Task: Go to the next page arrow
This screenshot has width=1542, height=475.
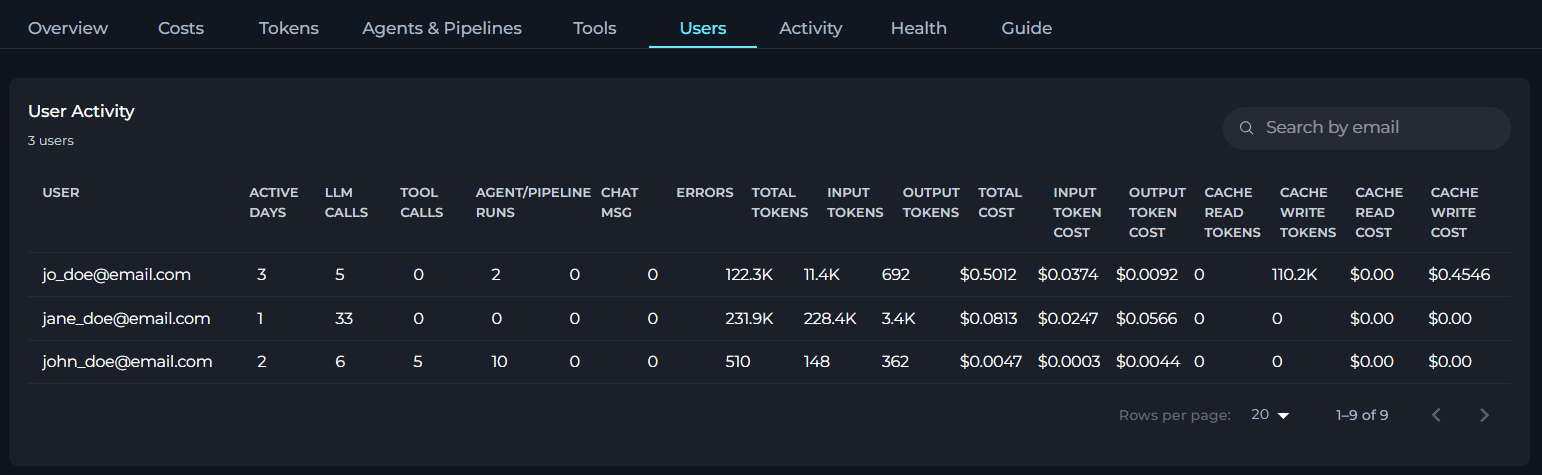Action: 1485,415
